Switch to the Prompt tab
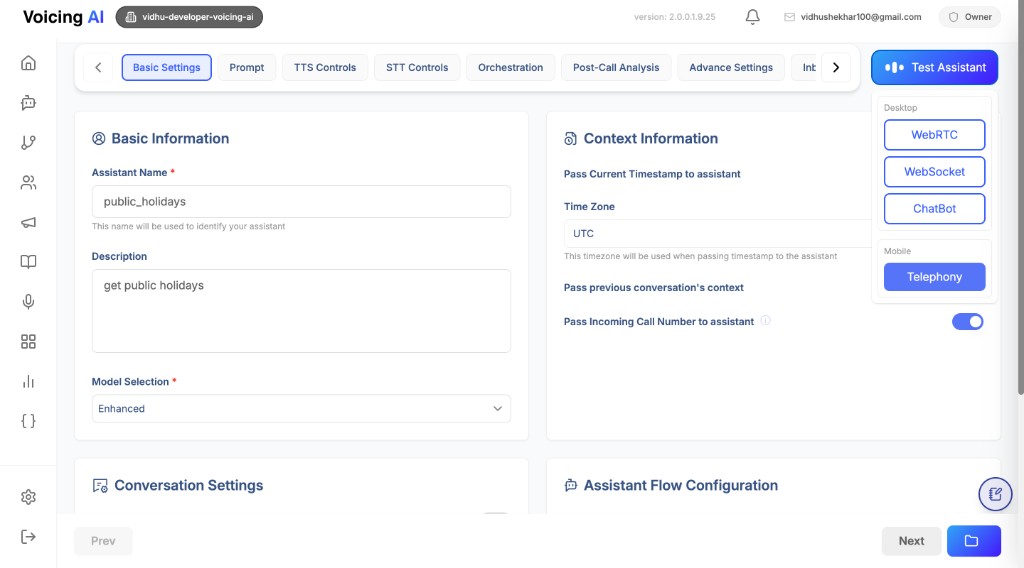 tap(247, 67)
